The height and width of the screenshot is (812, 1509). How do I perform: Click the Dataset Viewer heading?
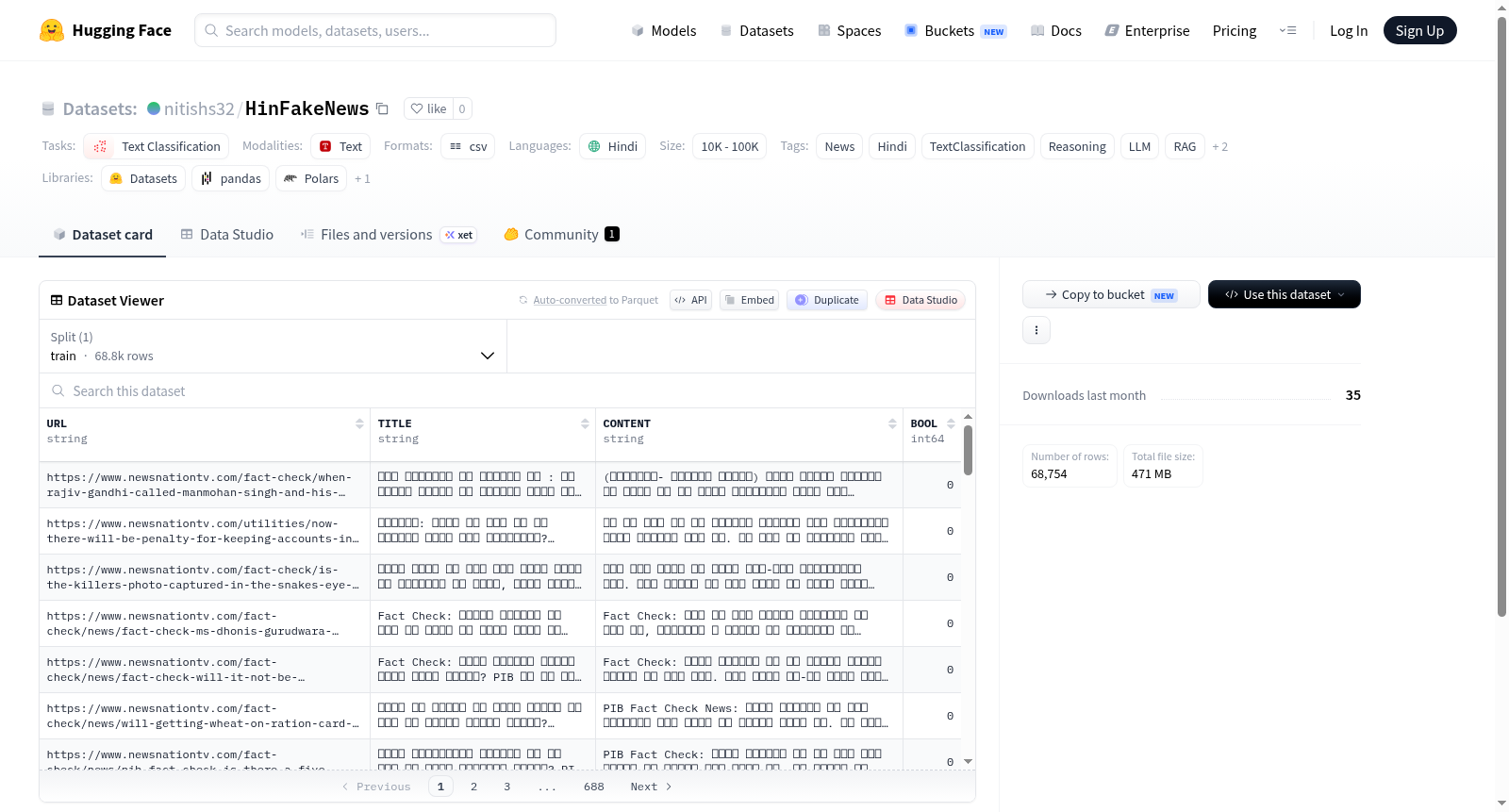[x=115, y=300]
